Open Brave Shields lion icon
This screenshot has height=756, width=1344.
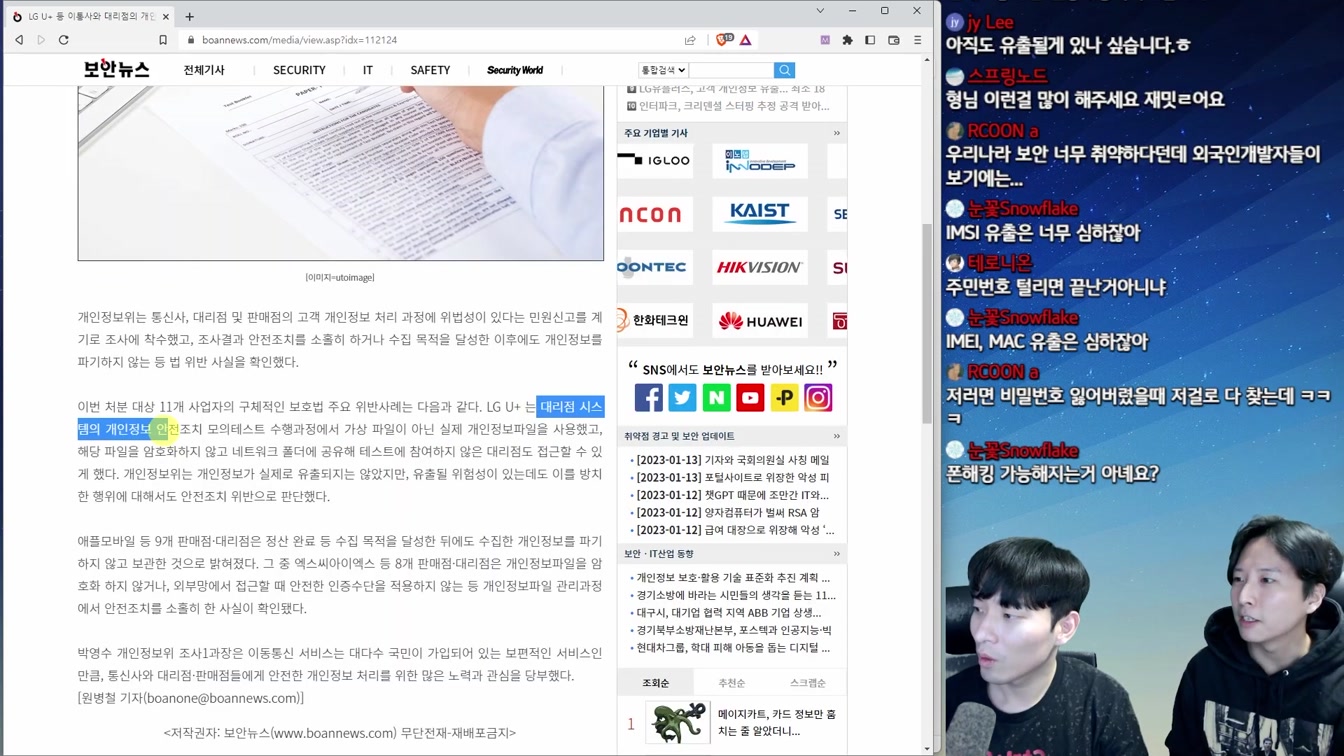click(724, 40)
